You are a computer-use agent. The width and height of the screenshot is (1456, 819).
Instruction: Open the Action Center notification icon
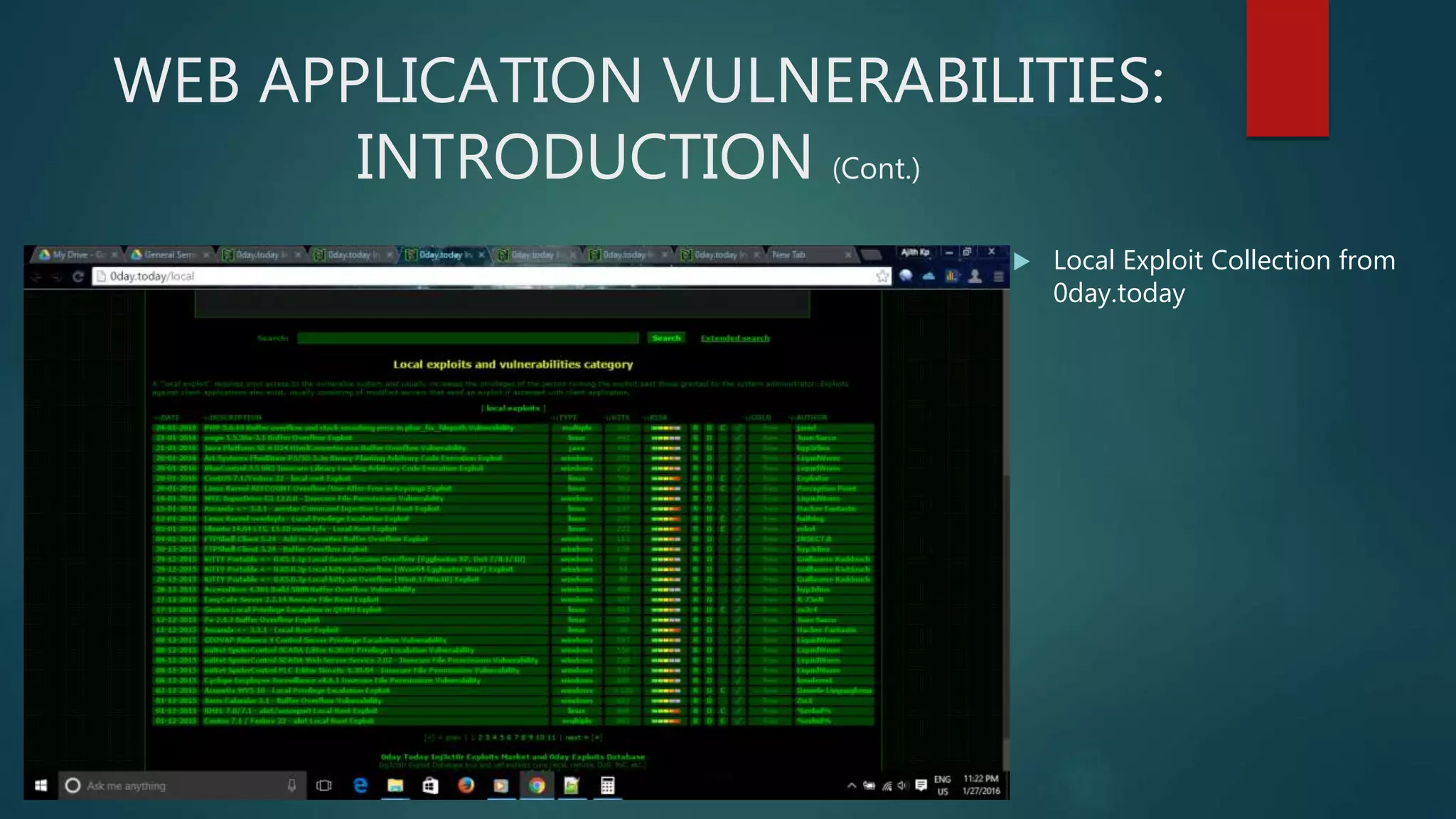tap(921, 786)
